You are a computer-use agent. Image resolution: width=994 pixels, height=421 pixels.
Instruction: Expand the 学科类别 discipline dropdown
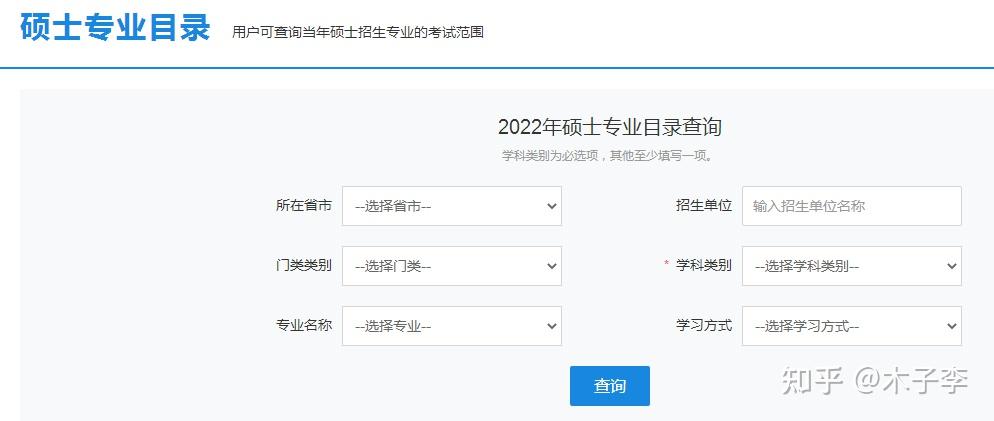(851, 266)
